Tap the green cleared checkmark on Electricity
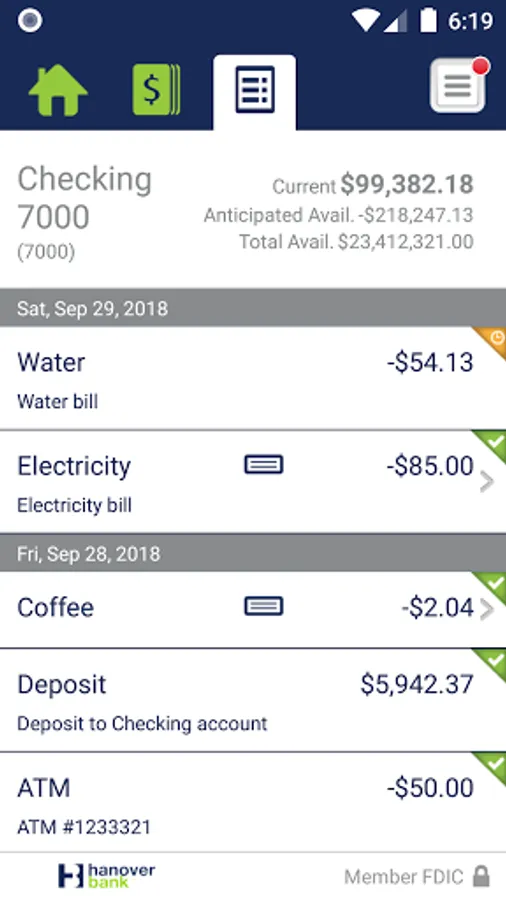 492,444
